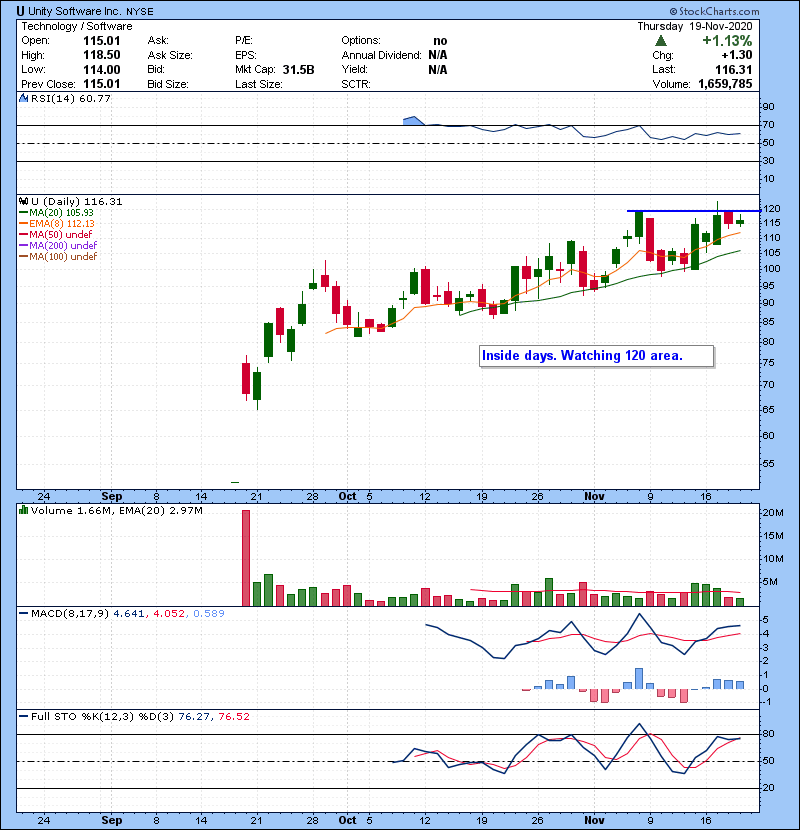Click the 55 tick on the price axis

pyautogui.click(x=768, y=464)
